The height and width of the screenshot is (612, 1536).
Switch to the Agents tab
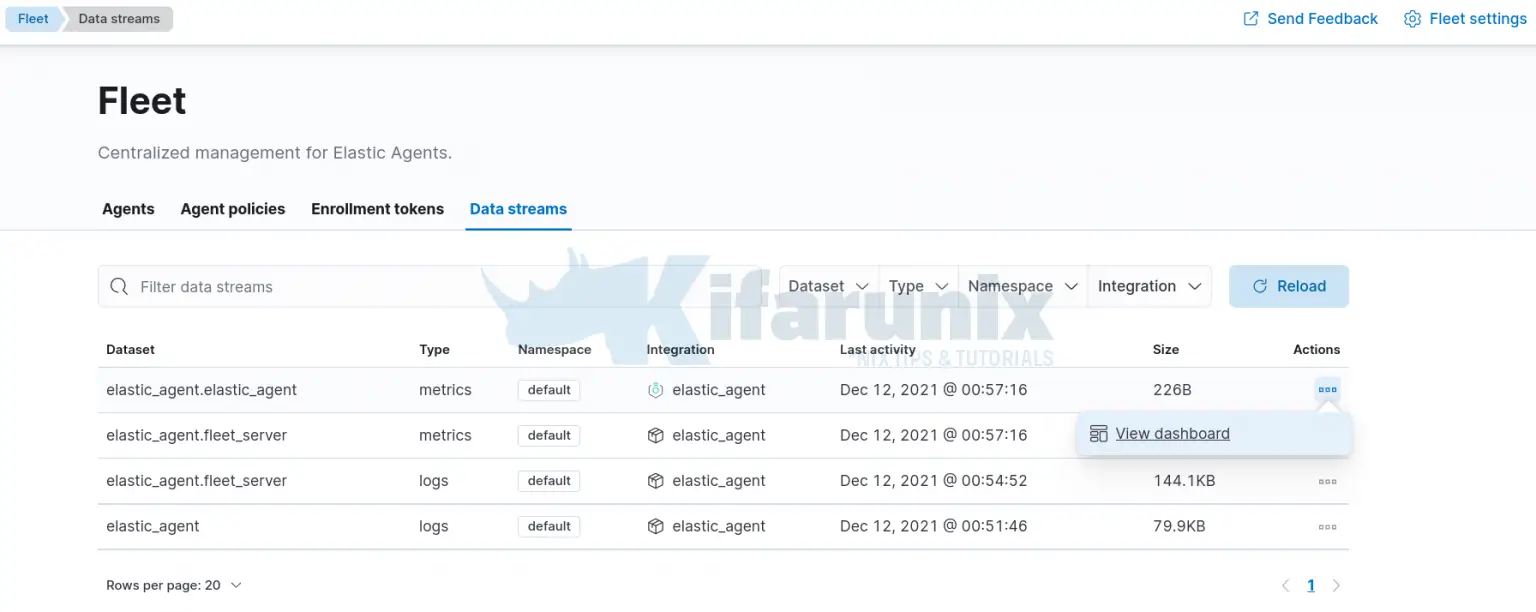coord(128,209)
